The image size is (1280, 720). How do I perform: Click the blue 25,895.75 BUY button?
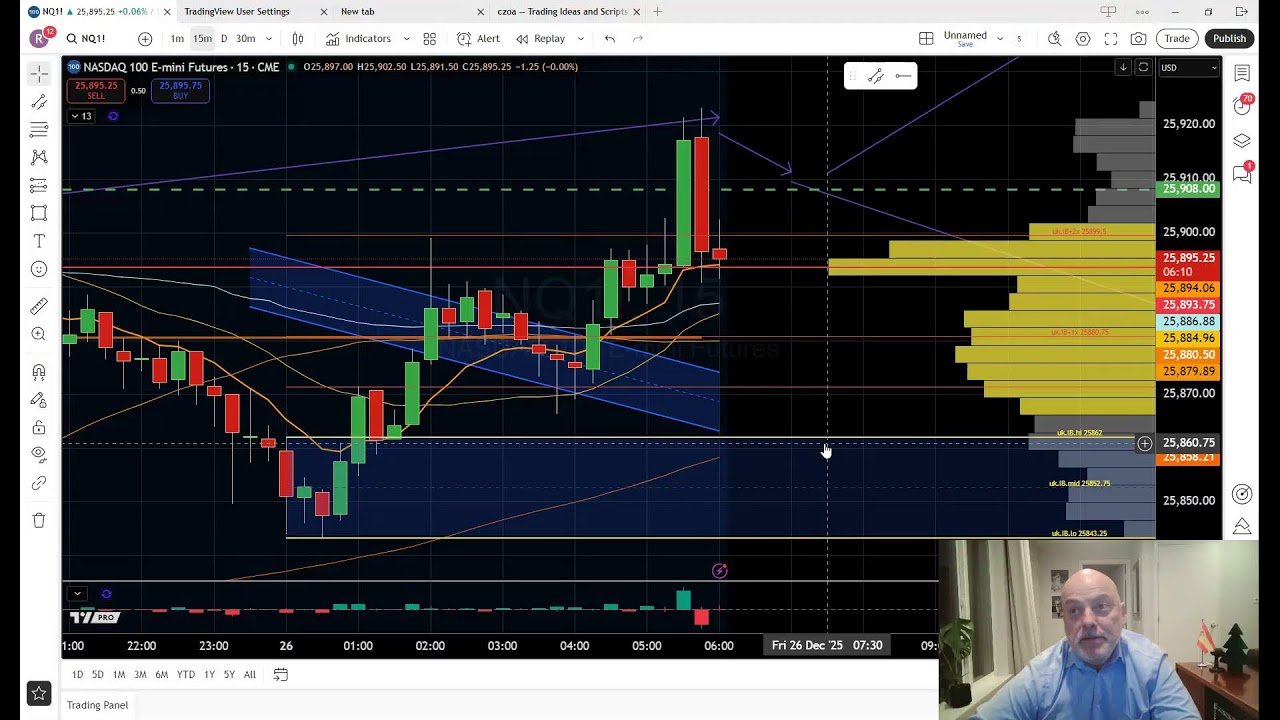(x=180, y=90)
